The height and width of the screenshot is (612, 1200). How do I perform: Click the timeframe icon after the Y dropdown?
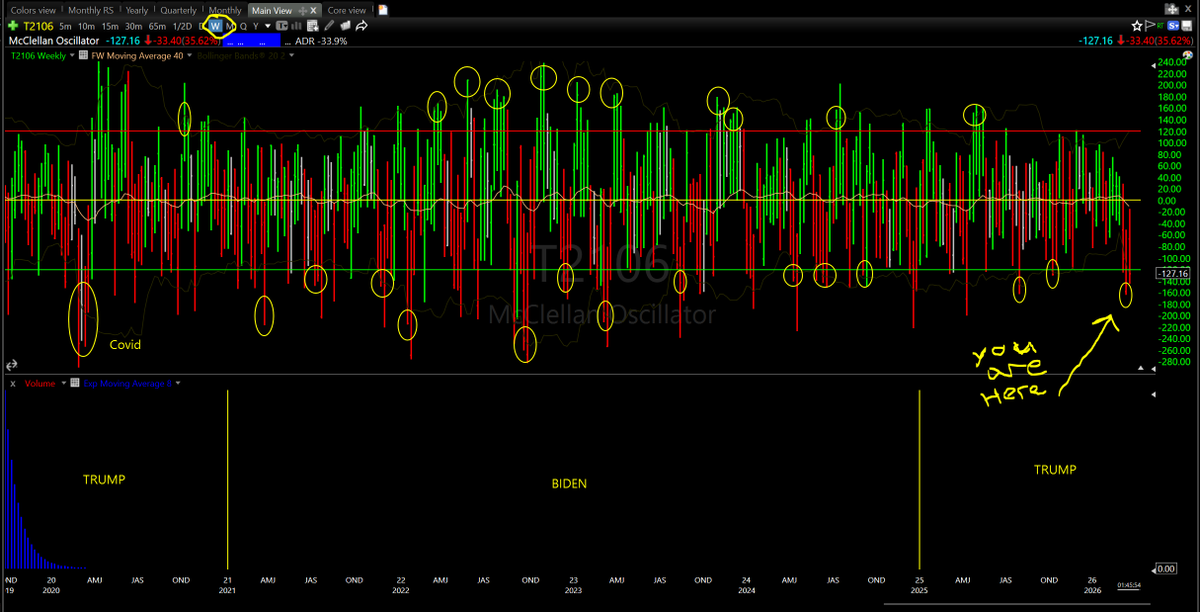pyautogui.click(x=282, y=26)
